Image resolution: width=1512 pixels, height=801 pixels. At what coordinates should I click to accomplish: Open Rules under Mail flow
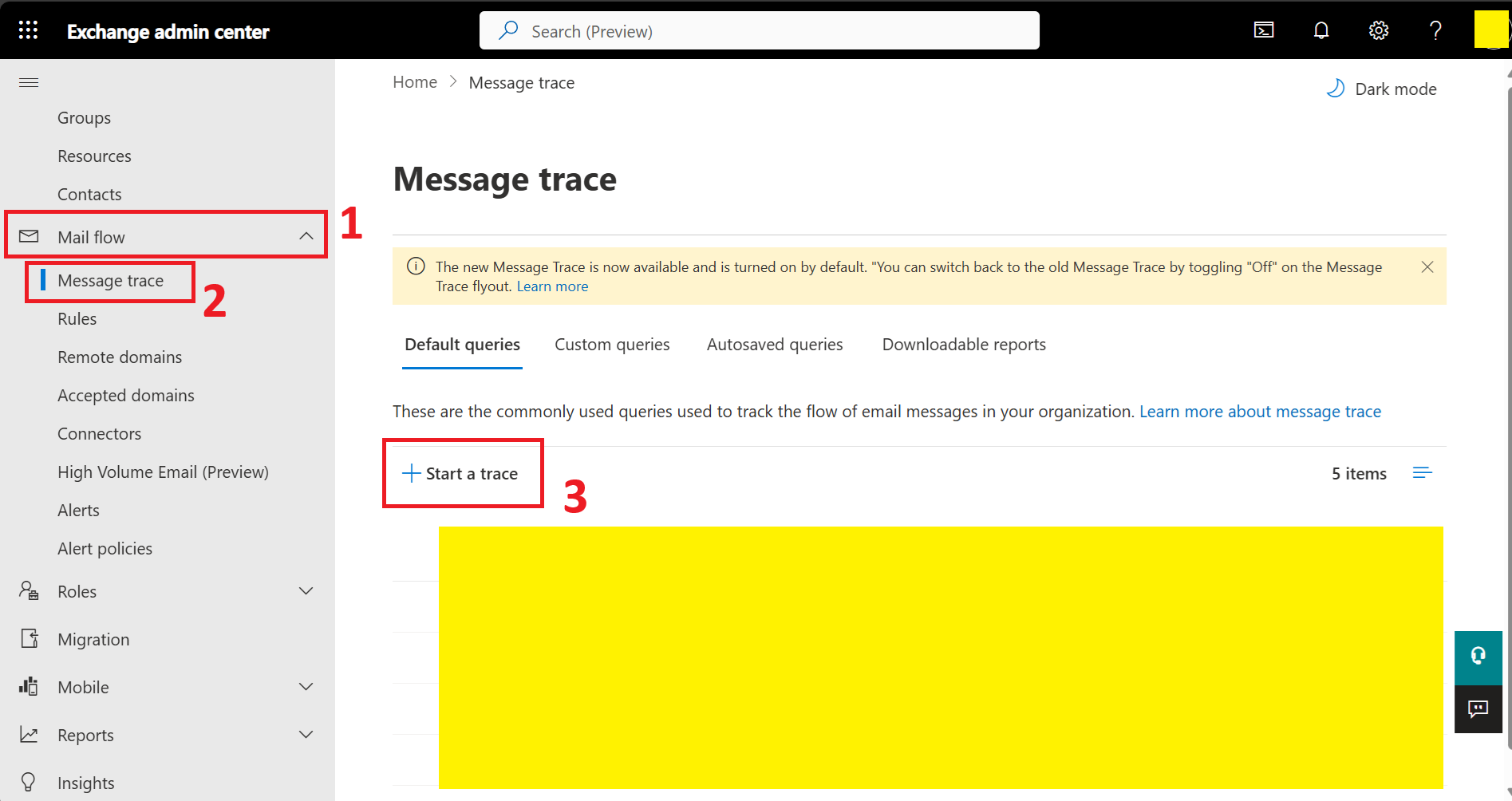point(77,319)
